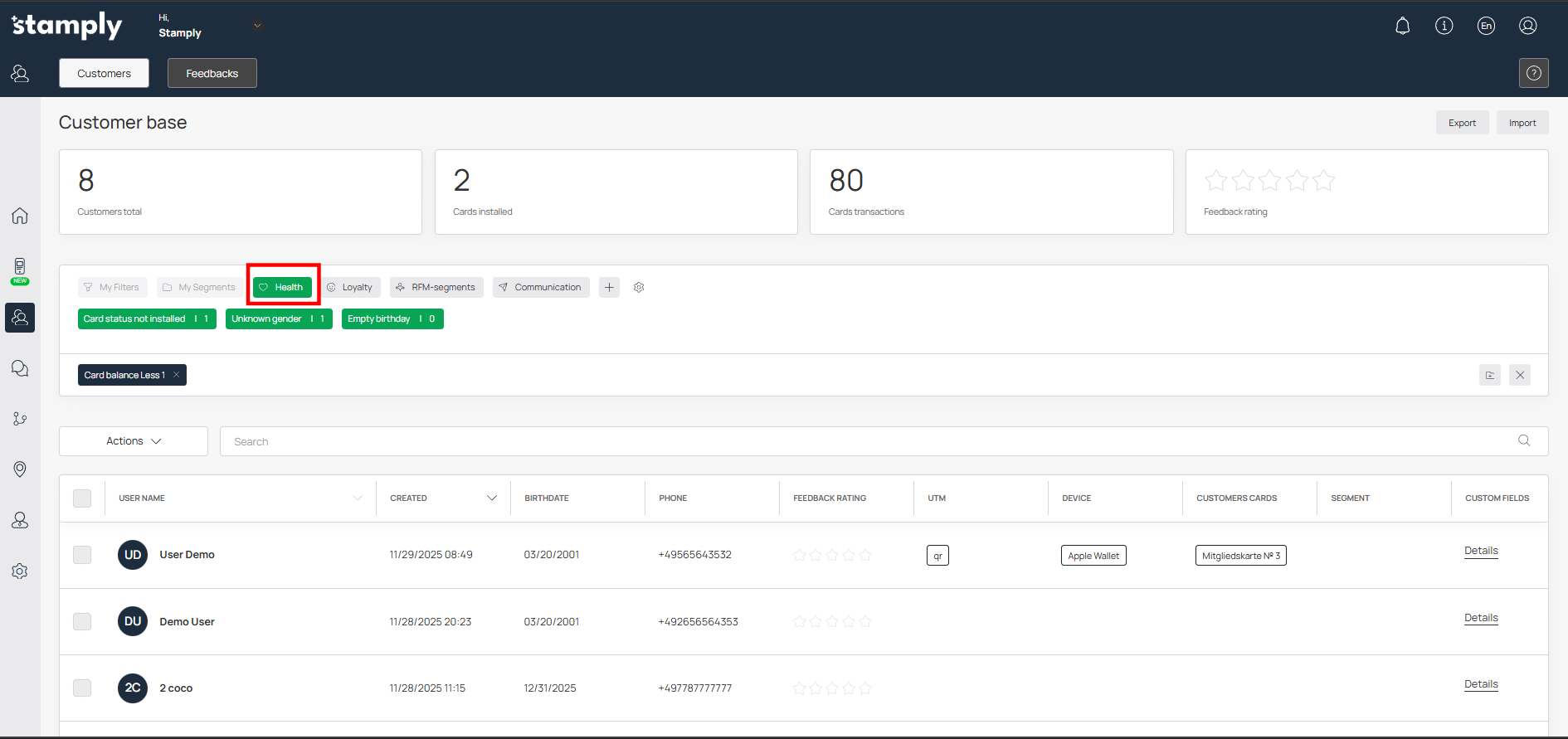
Task: Click the customer Search input field
Action: pyautogui.click(x=871, y=441)
